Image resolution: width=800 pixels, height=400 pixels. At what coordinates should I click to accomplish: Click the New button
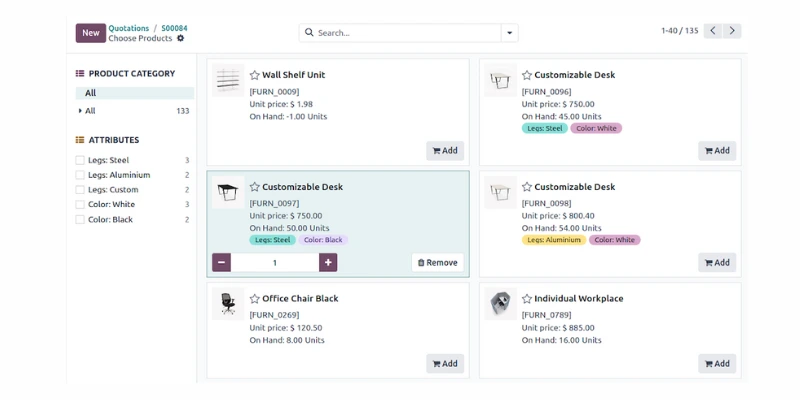click(x=91, y=33)
